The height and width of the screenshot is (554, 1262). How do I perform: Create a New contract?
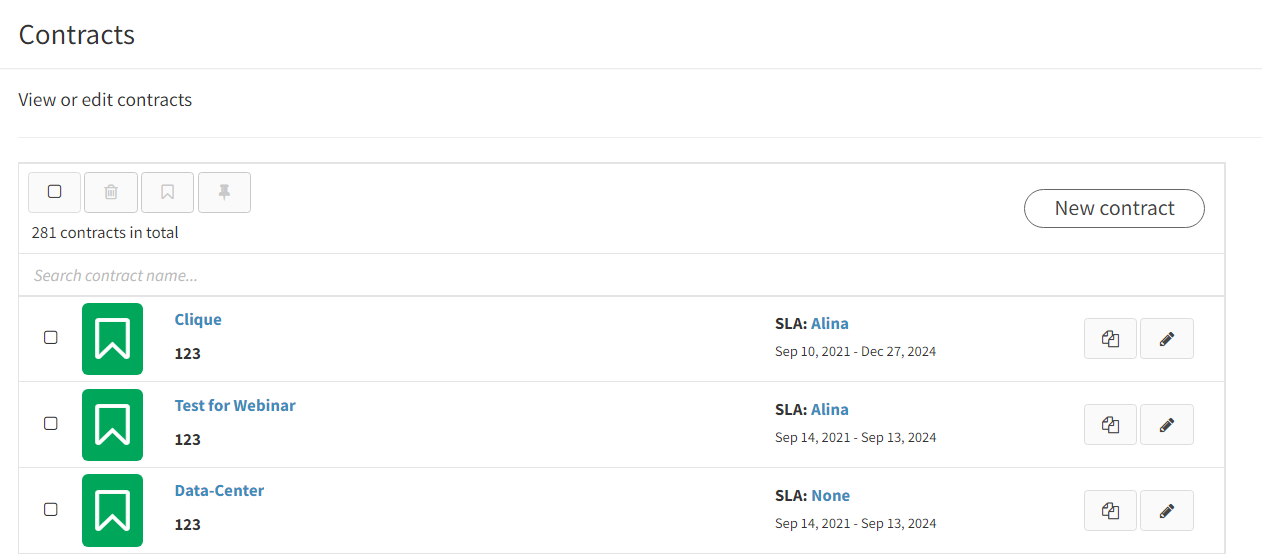(1114, 208)
